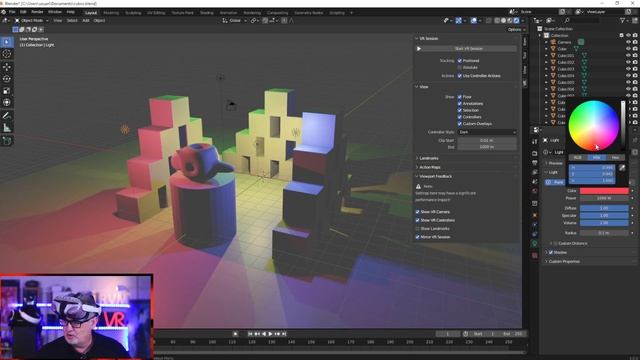The image size is (640, 360).
Task: Jump to the timeline start frame
Action: [x=250, y=334]
